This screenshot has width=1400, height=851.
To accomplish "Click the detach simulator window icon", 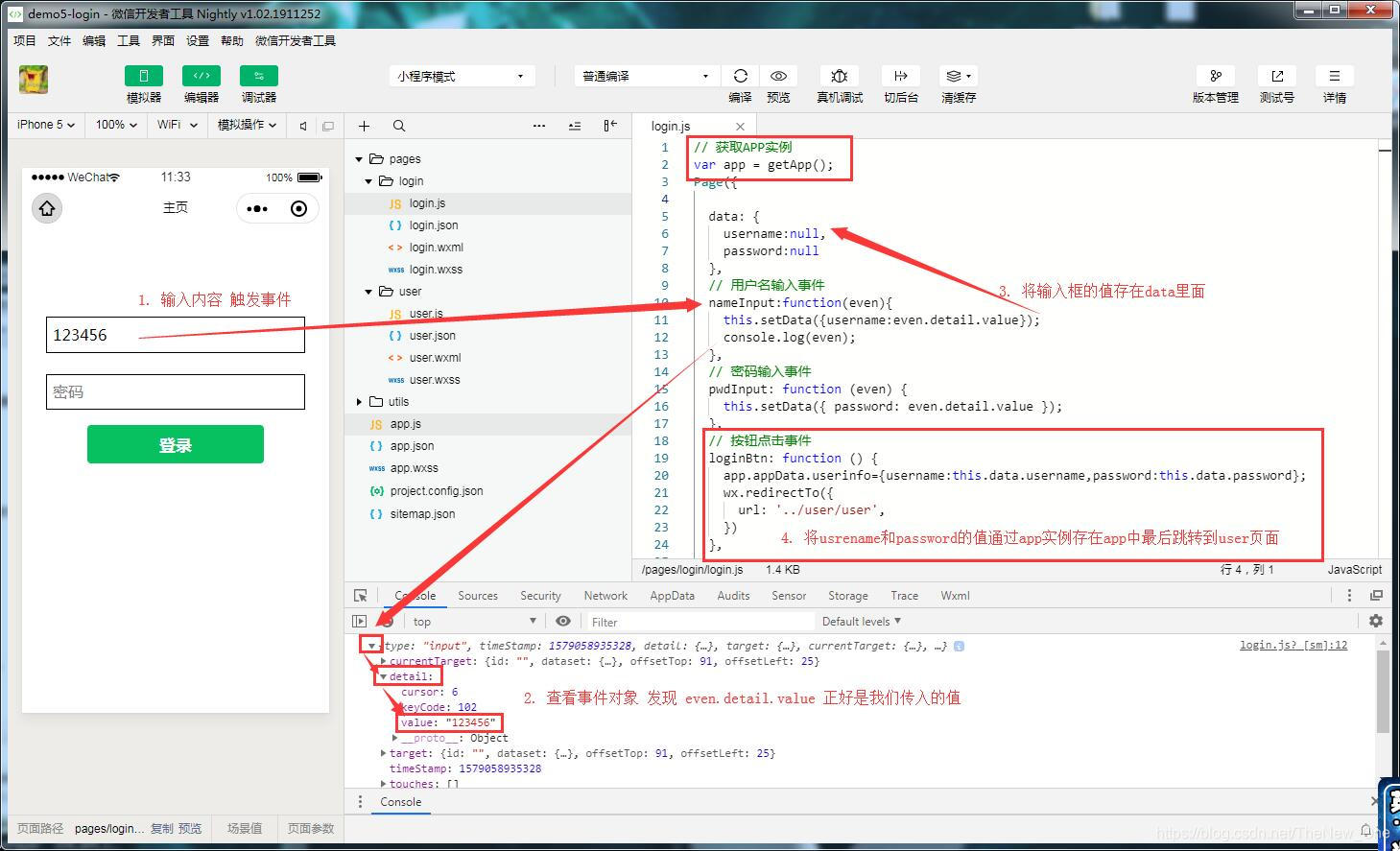I will (x=328, y=126).
